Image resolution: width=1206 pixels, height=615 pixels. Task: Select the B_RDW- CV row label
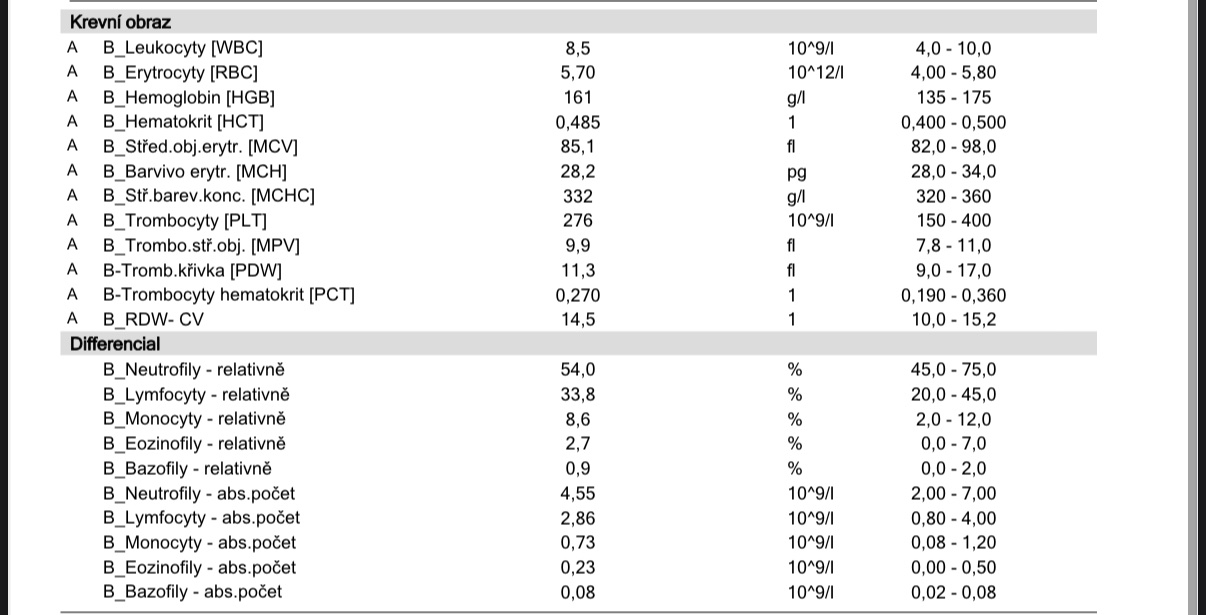click(160, 320)
